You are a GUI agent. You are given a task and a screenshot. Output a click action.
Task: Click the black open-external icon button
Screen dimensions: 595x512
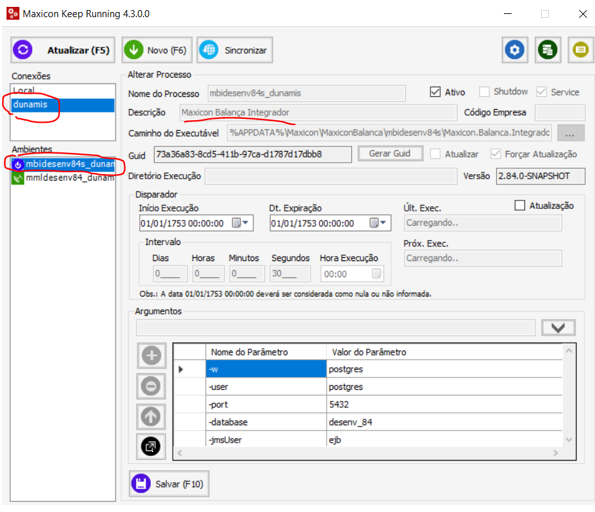pos(151,446)
